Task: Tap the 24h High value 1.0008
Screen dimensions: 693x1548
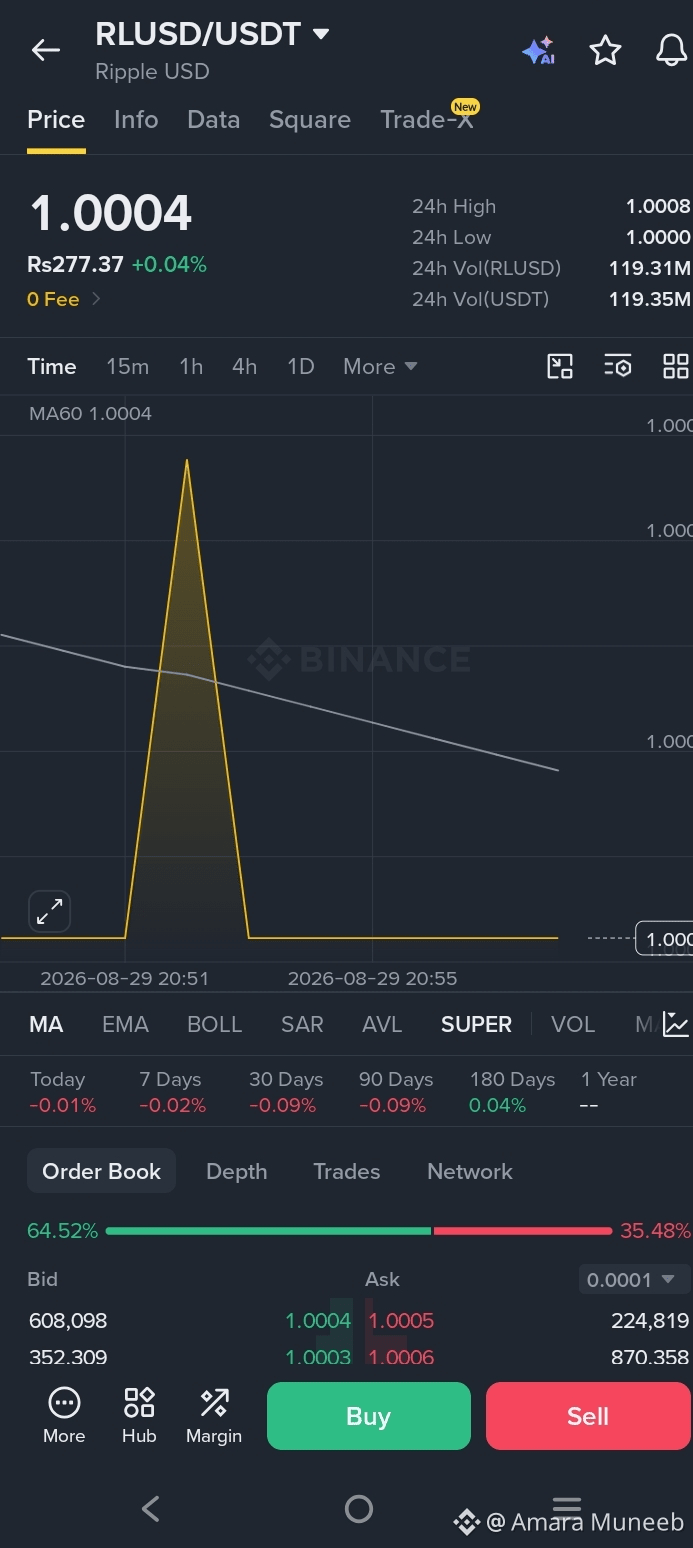Action: 658,206
